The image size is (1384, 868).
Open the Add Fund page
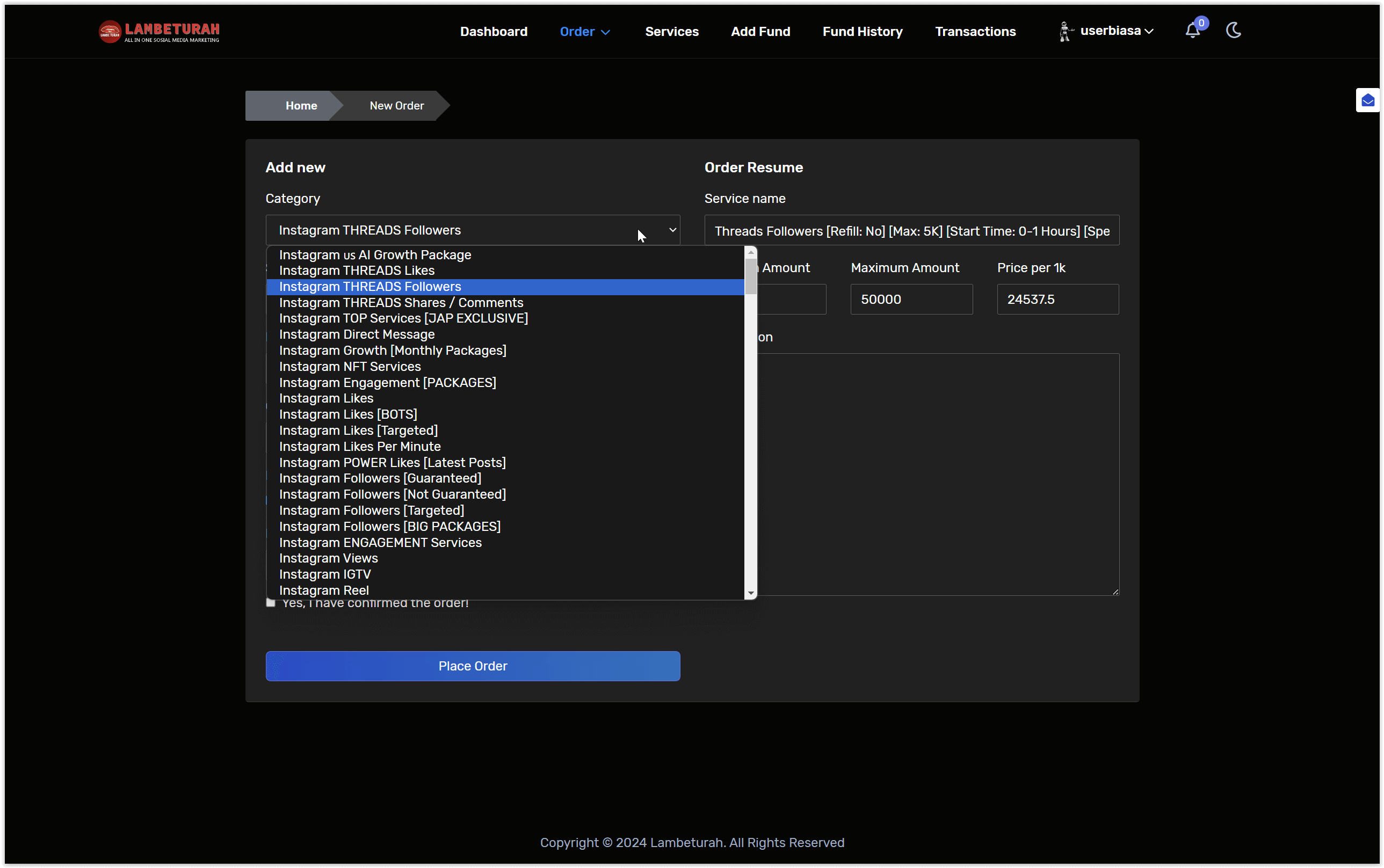click(760, 32)
